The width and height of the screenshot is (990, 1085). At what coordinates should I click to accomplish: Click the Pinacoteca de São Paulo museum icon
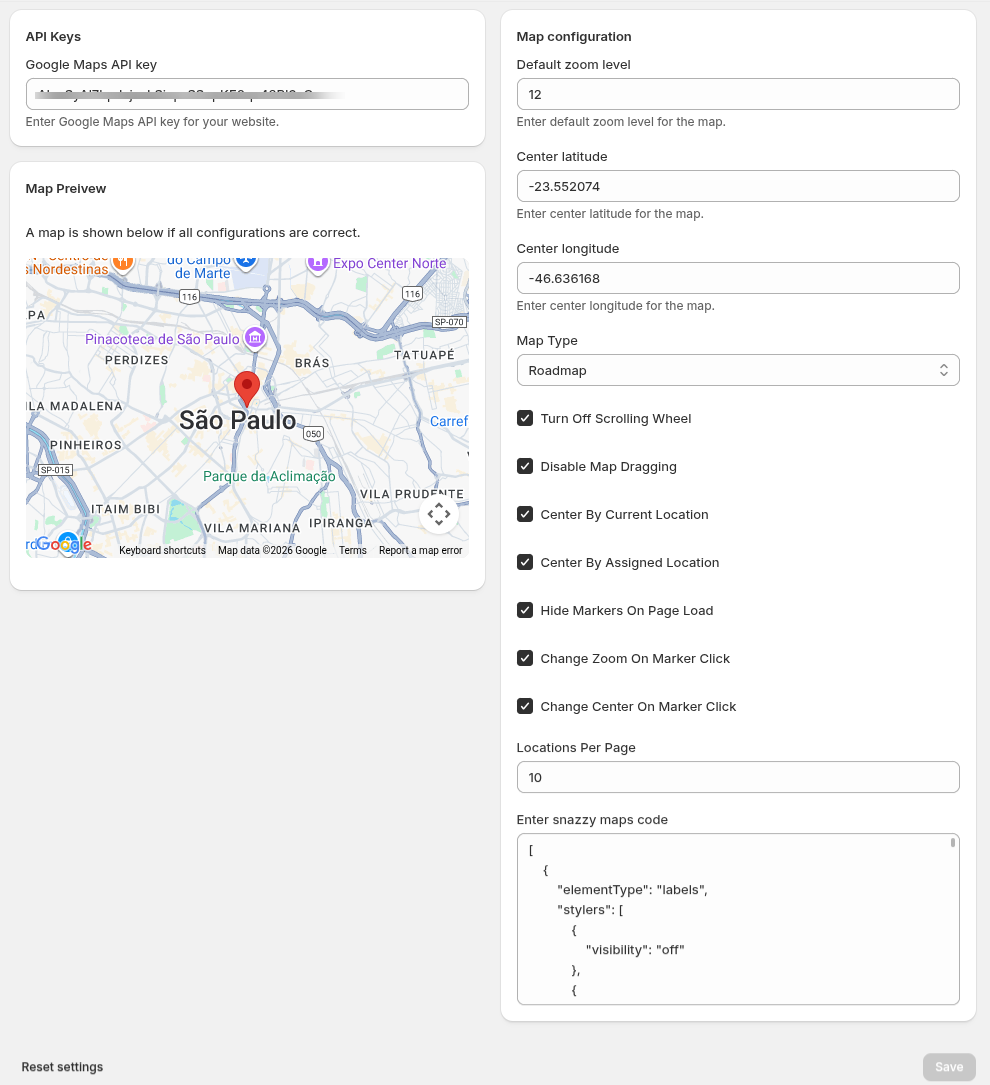pos(255,339)
